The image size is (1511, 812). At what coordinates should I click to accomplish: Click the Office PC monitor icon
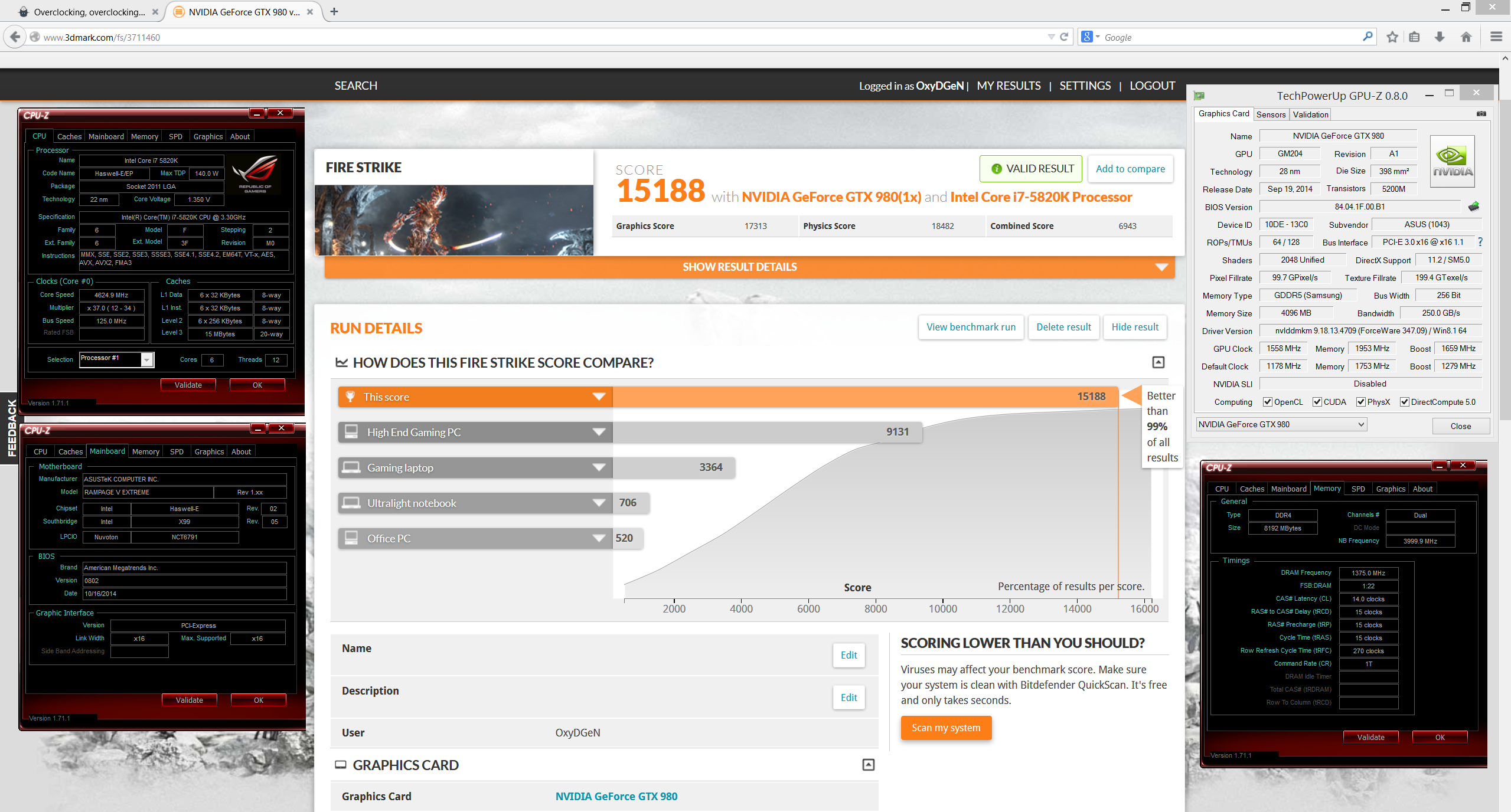(351, 538)
